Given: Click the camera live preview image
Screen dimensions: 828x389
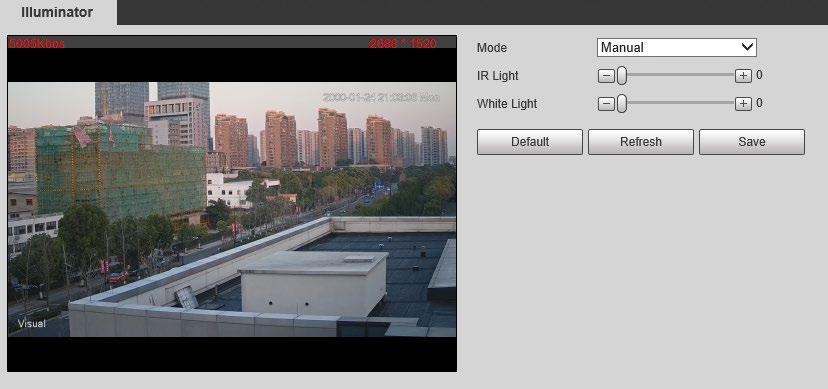Looking at the screenshot, I should [x=232, y=209].
